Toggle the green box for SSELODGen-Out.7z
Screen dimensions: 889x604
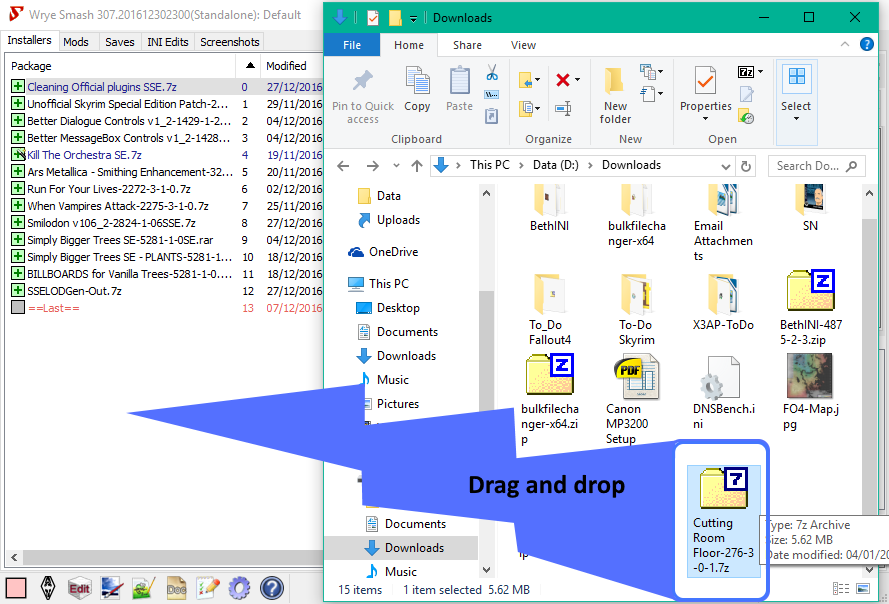[x=17, y=291]
